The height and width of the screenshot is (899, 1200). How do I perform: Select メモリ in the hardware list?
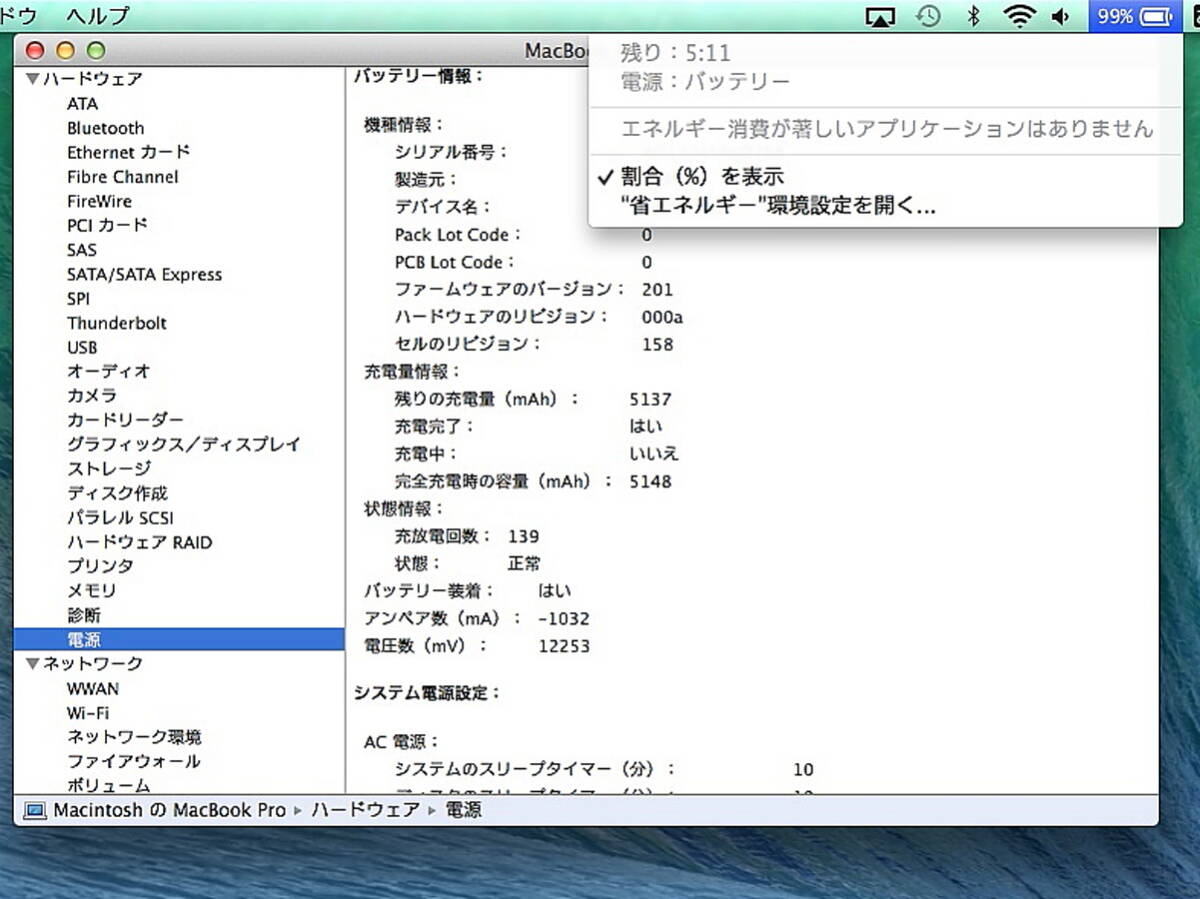(92, 591)
